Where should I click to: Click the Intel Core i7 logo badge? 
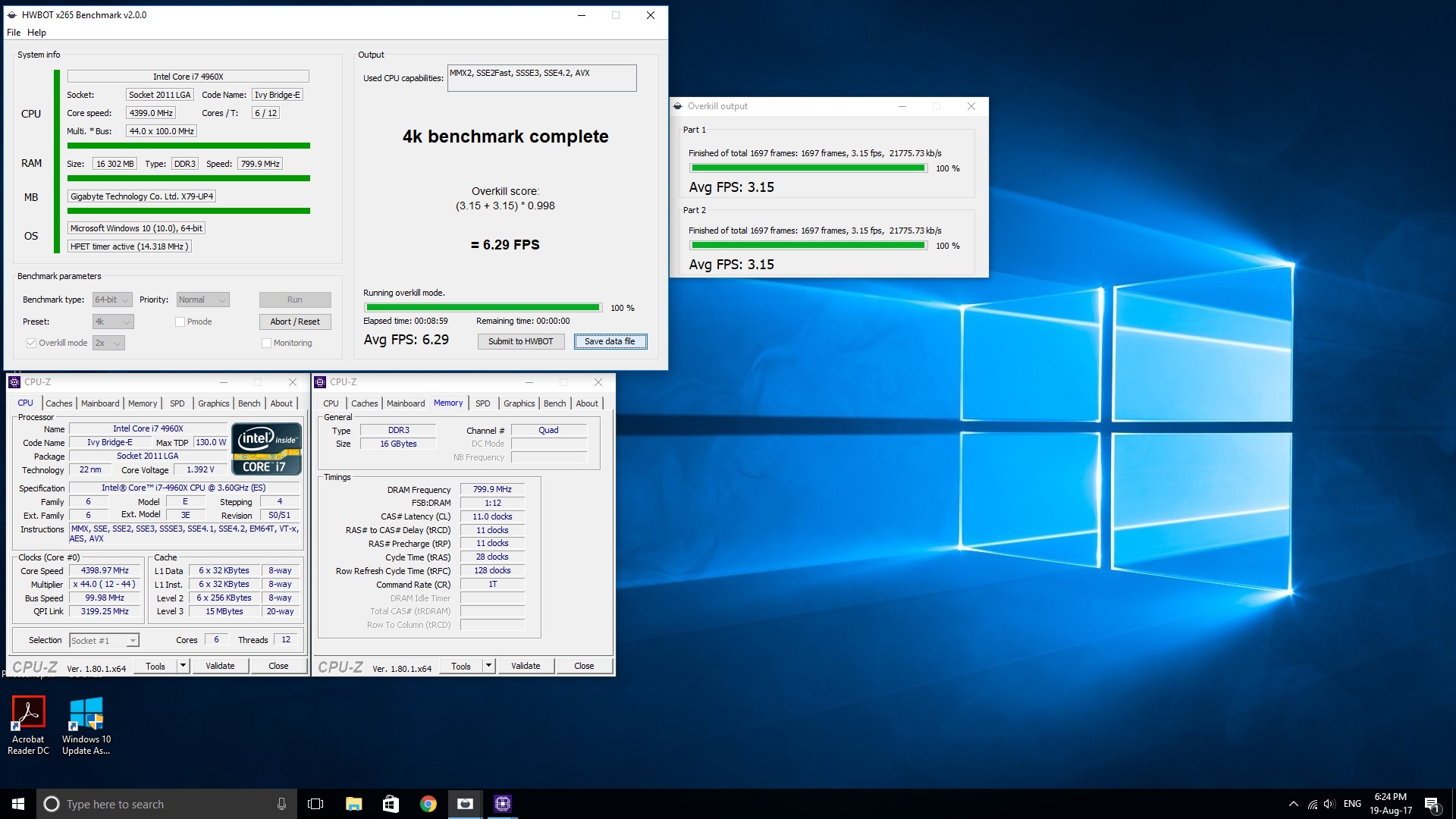[267, 449]
